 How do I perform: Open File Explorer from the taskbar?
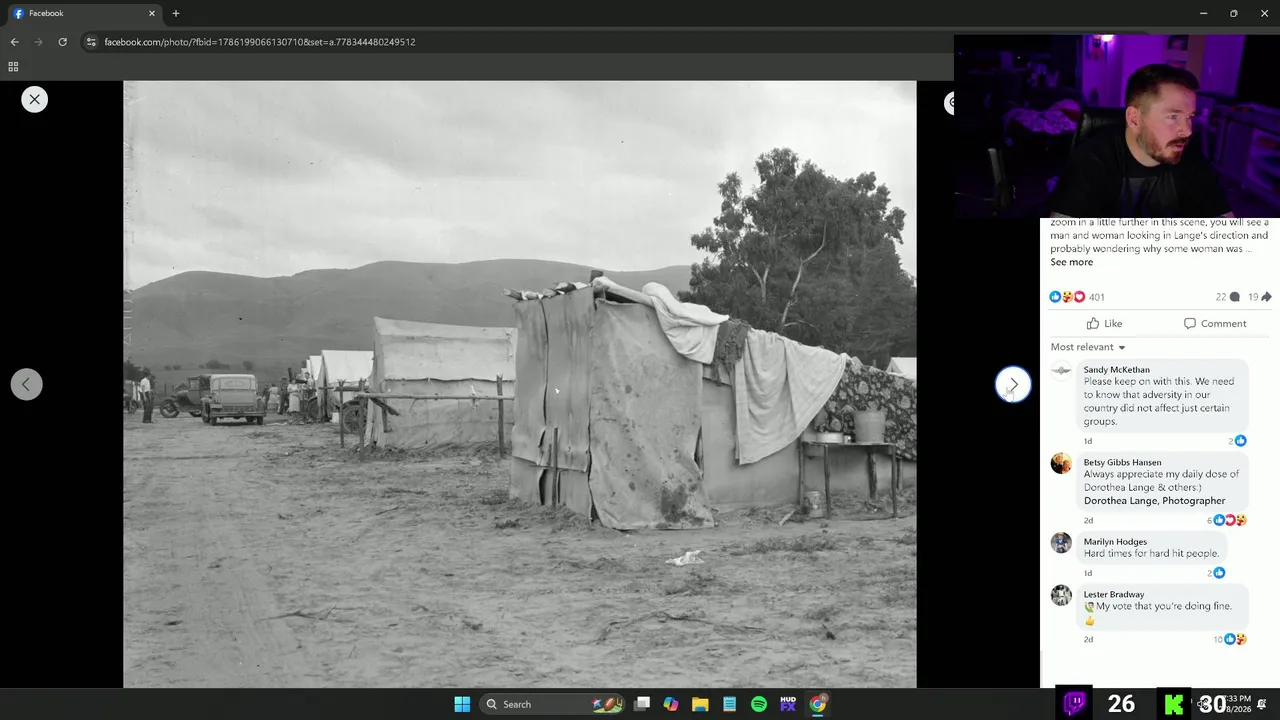click(x=700, y=704)
